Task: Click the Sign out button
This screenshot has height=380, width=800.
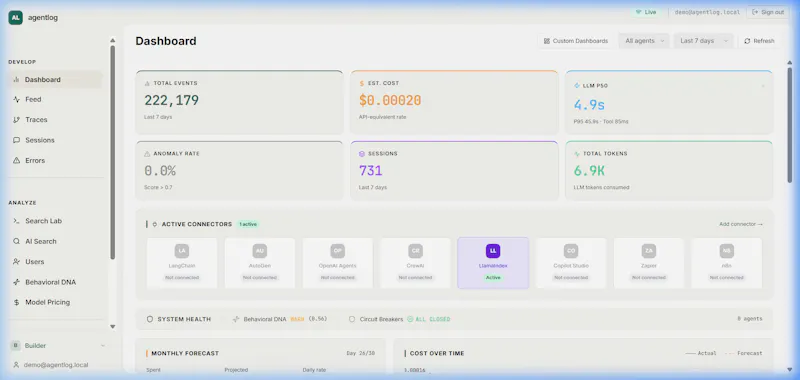Action: point(768,12)
